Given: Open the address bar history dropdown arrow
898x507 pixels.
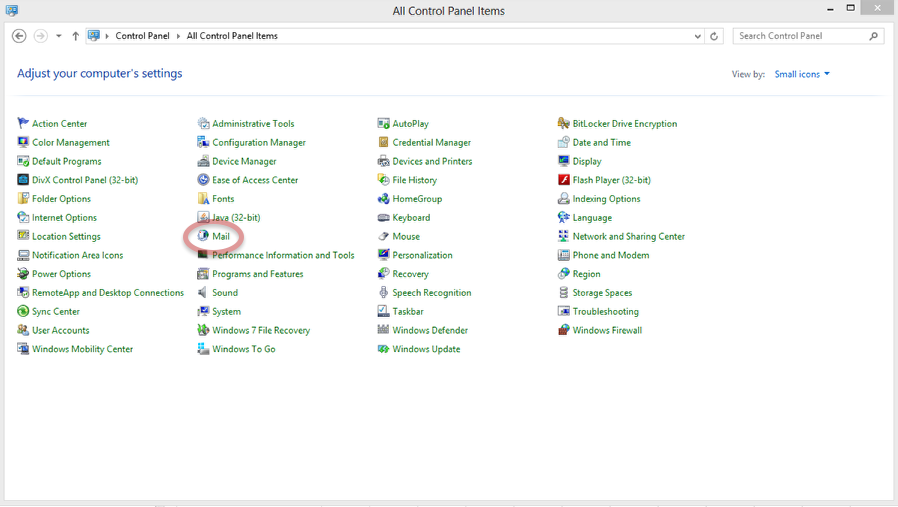Looking at the screenshot, I should [697, 36].
